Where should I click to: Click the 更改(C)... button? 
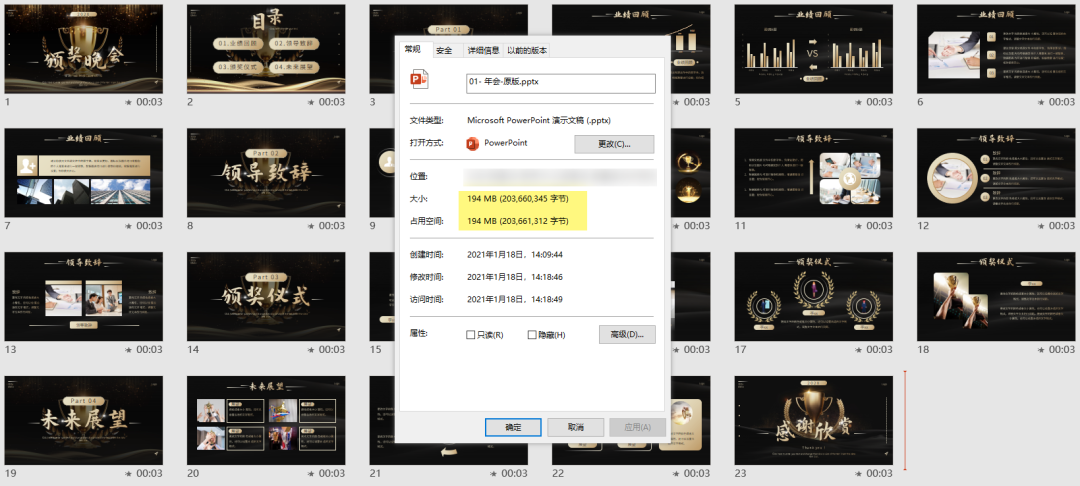tap(614, 144)
